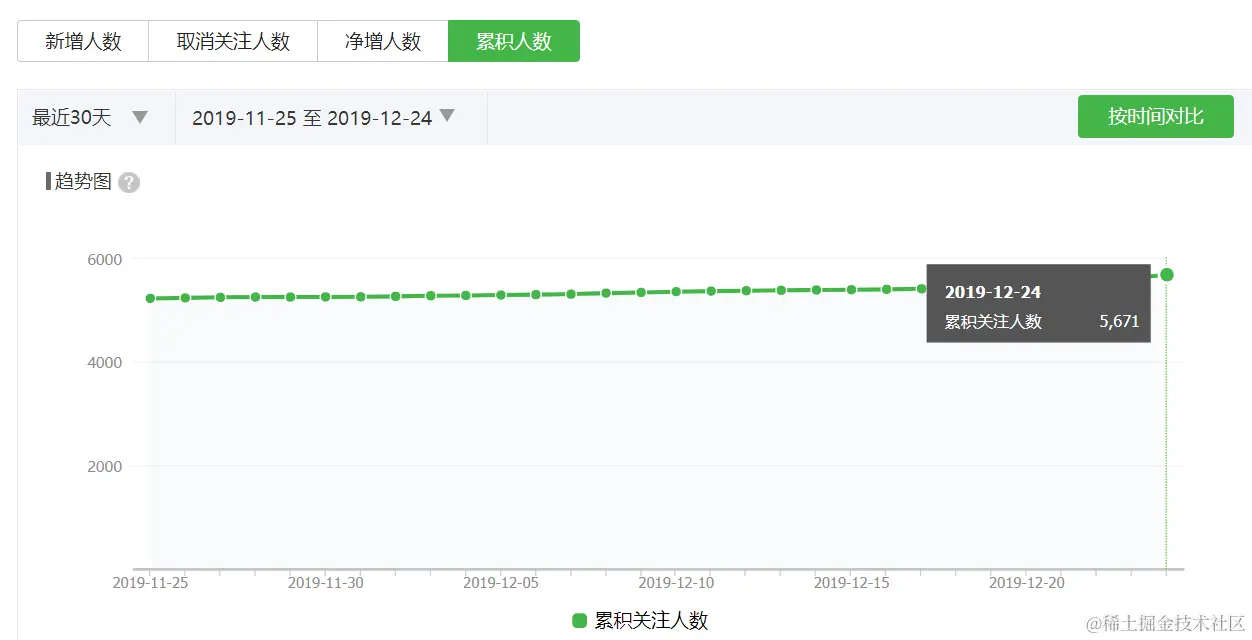Click the 2019-11-30 x-axis label

[325, 583]
